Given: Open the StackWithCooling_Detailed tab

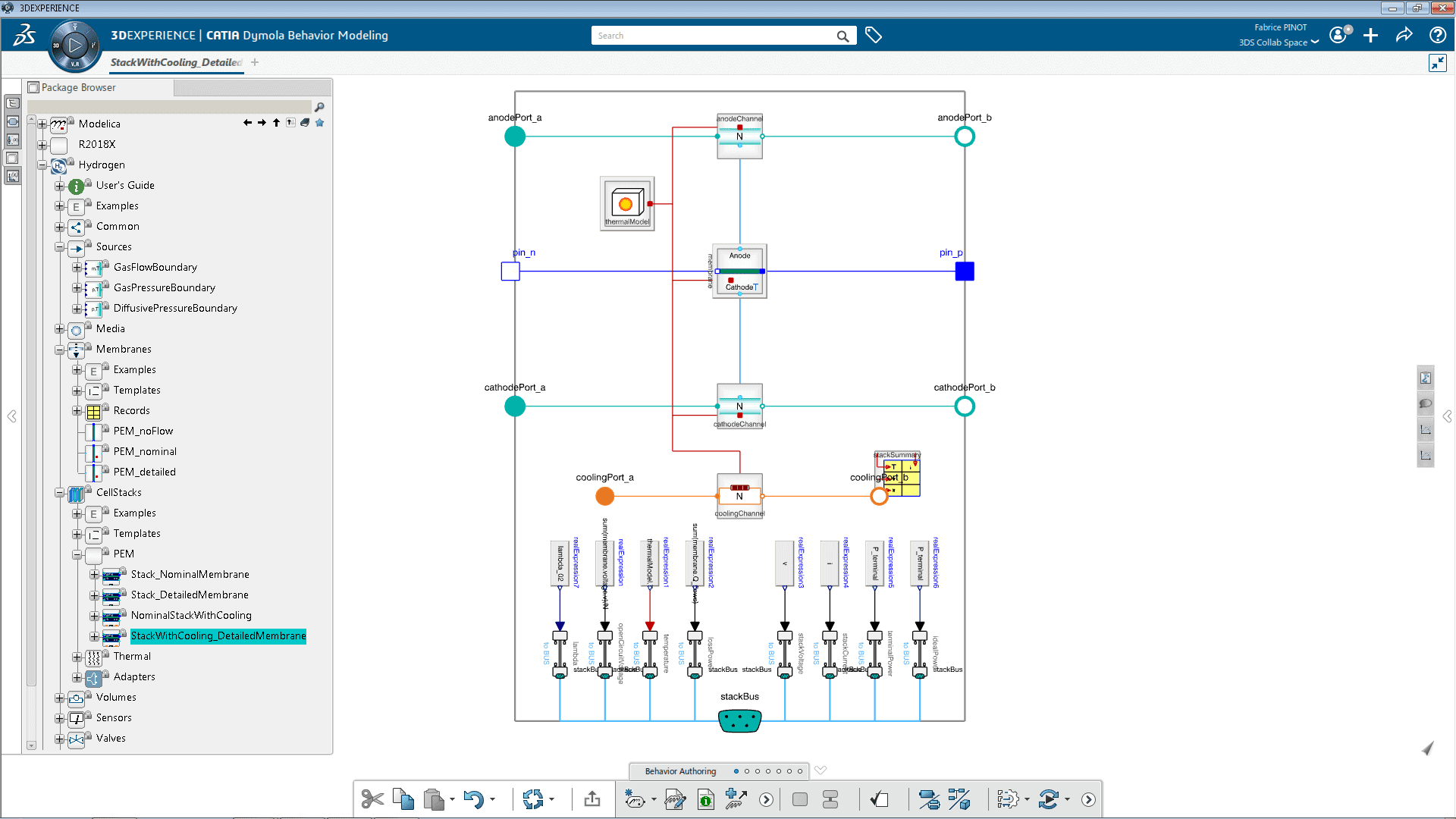Looking at the screenshot, I should pos(176,62).
